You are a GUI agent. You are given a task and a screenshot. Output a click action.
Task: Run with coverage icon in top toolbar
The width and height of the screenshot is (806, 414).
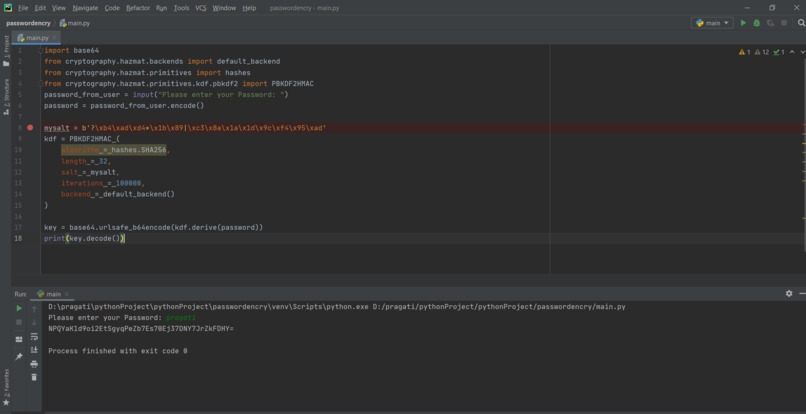pyautogui.click(x=770, y=23)
